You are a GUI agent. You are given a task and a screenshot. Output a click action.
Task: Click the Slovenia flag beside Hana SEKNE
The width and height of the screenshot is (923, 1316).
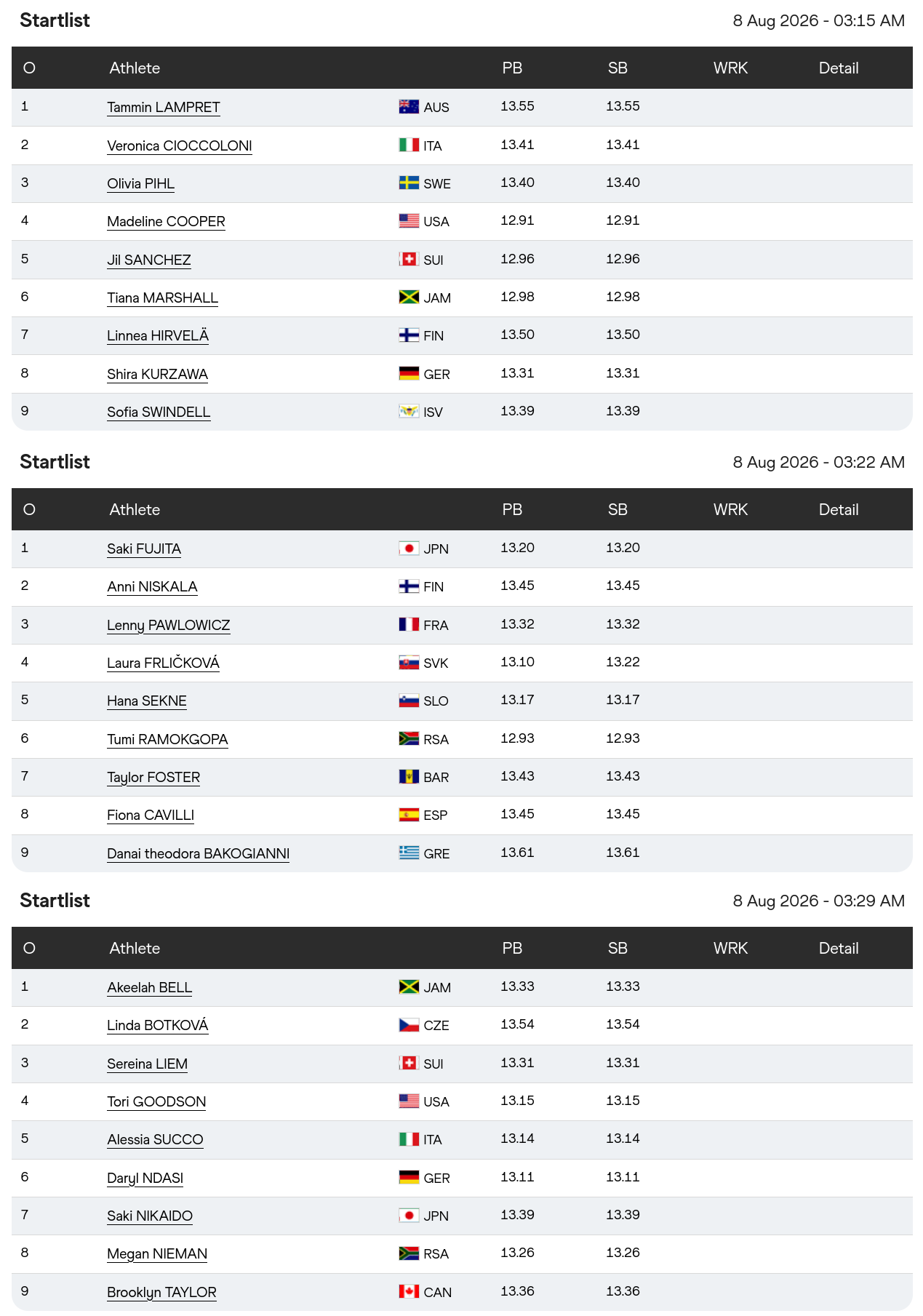pos(409,700)
